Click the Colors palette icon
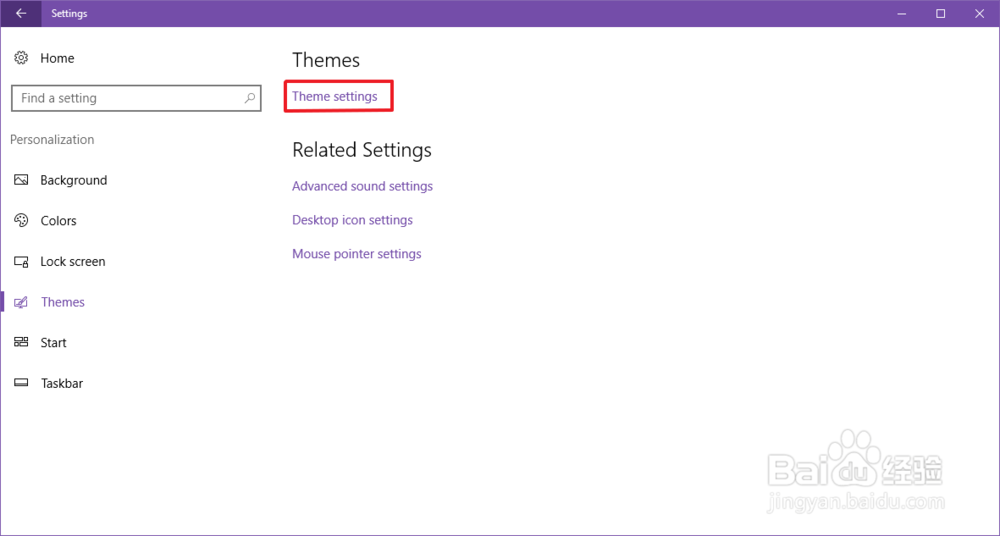 click(21, 221)
